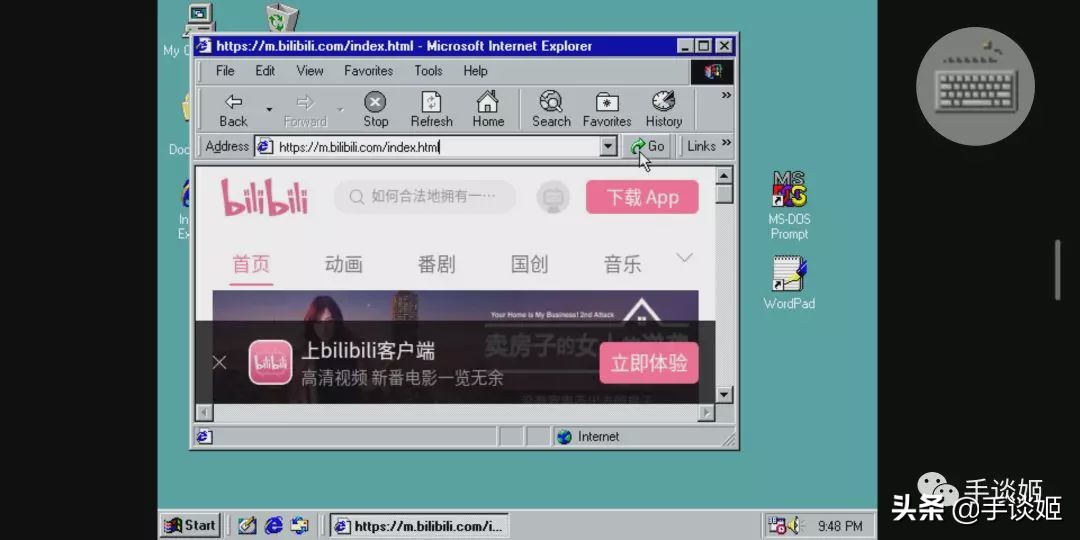Click the bilibili search box
This screenshot has width=1080, height=540.
click(425, 198)
